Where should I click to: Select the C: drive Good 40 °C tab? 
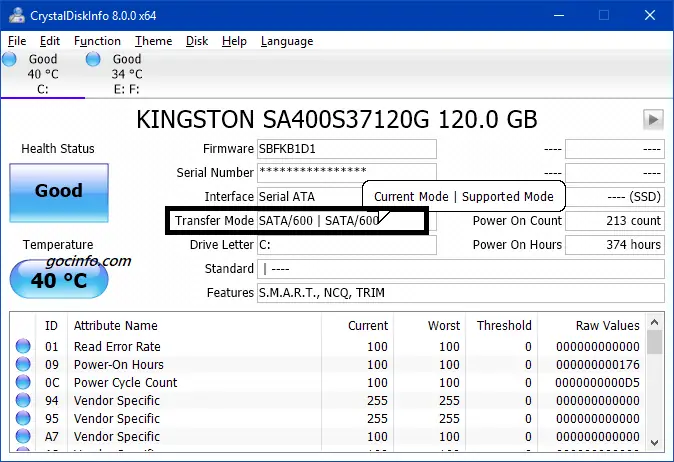pos(43,74)
